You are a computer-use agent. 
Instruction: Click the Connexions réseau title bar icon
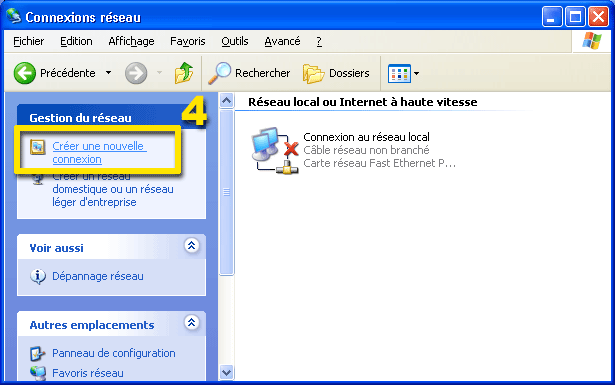[x=14, y=16]
